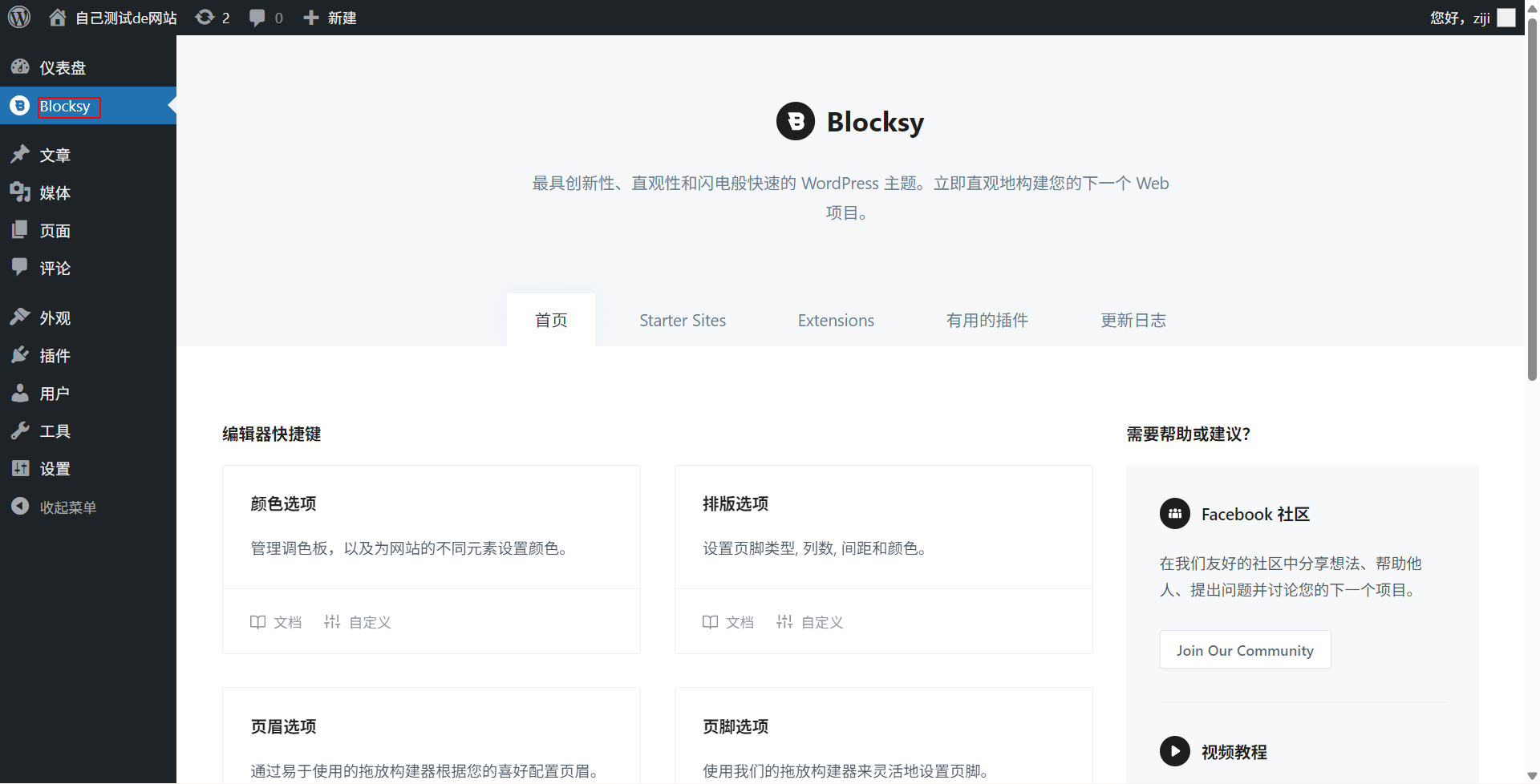Open the 插件 menu item
Screen dimensions: 1540x784
pyautogui.click(x=88, y=356)
